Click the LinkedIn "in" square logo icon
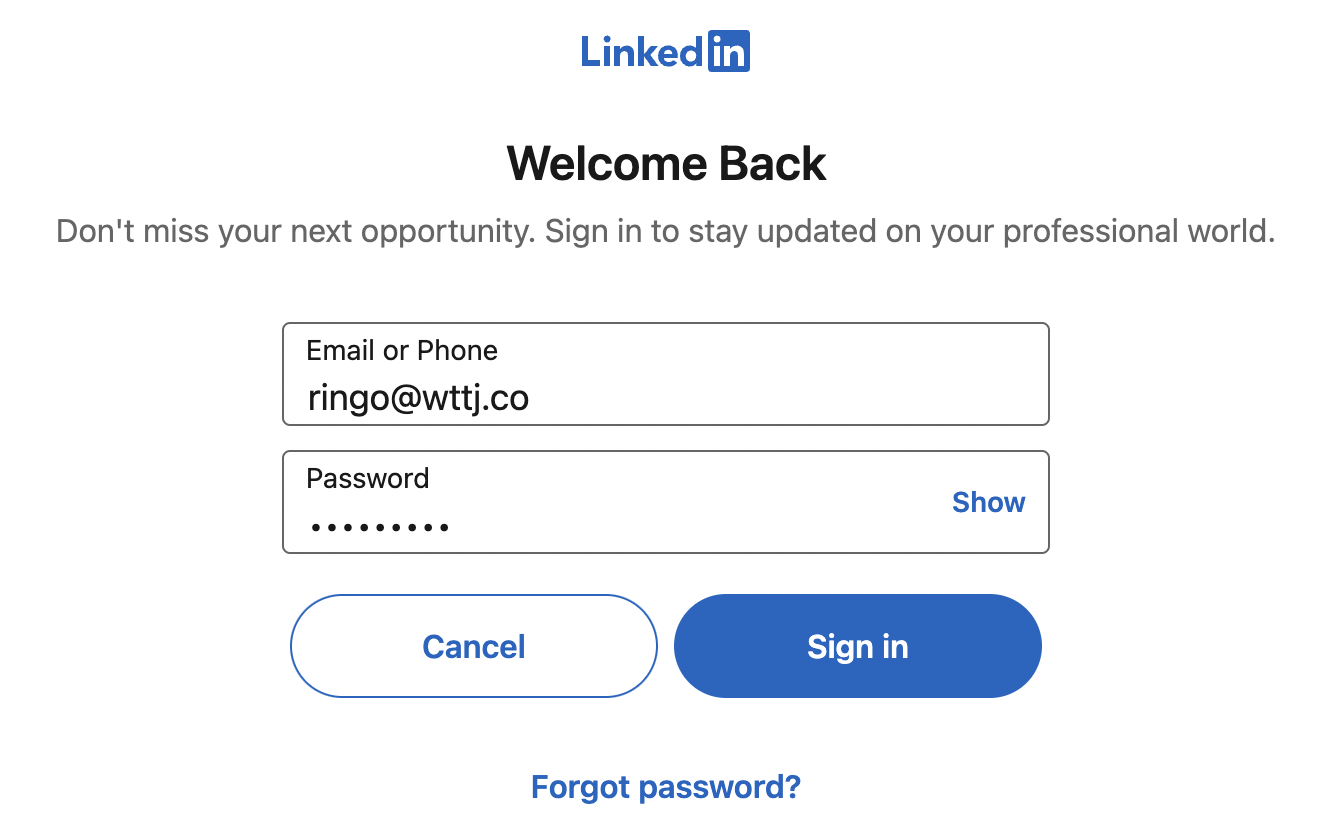This screenshot has height=824, width=1344. click(729, 52)
